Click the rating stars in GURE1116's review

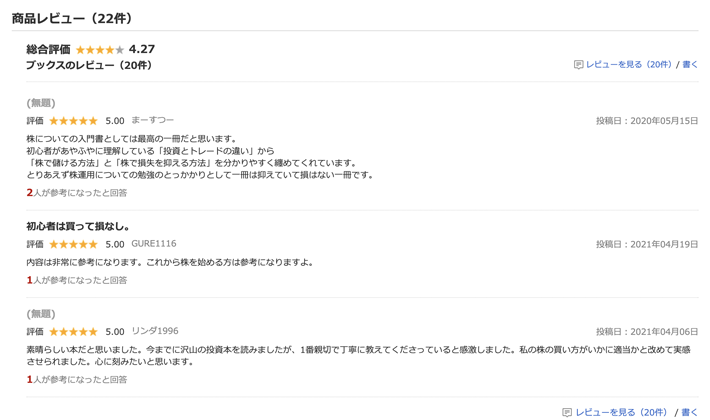point(73,244)
